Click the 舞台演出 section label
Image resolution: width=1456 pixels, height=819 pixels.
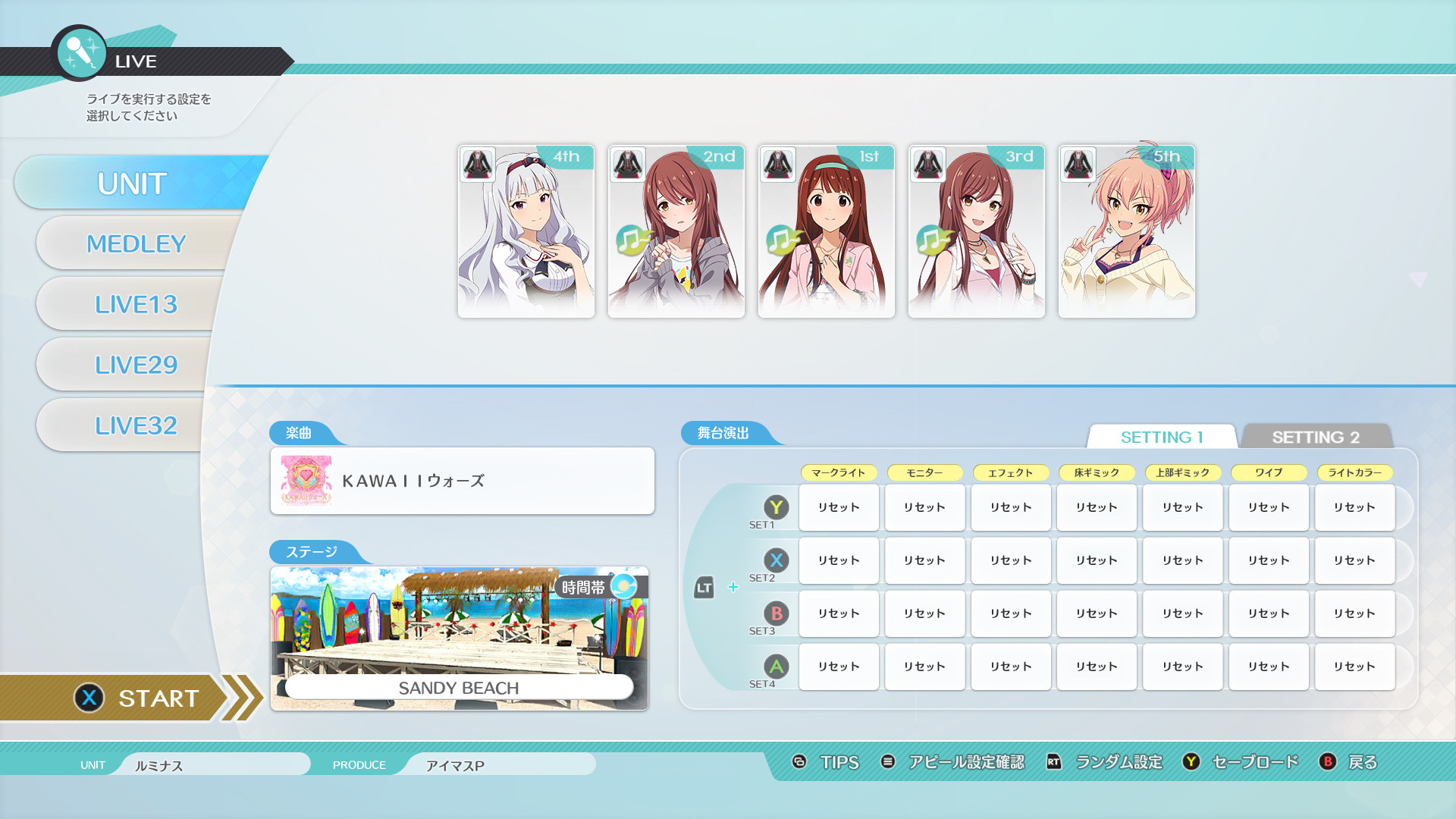[723, 433]
